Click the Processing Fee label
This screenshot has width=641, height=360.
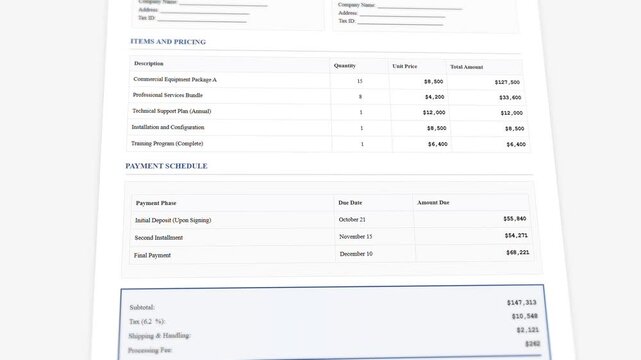coord(150,351)
